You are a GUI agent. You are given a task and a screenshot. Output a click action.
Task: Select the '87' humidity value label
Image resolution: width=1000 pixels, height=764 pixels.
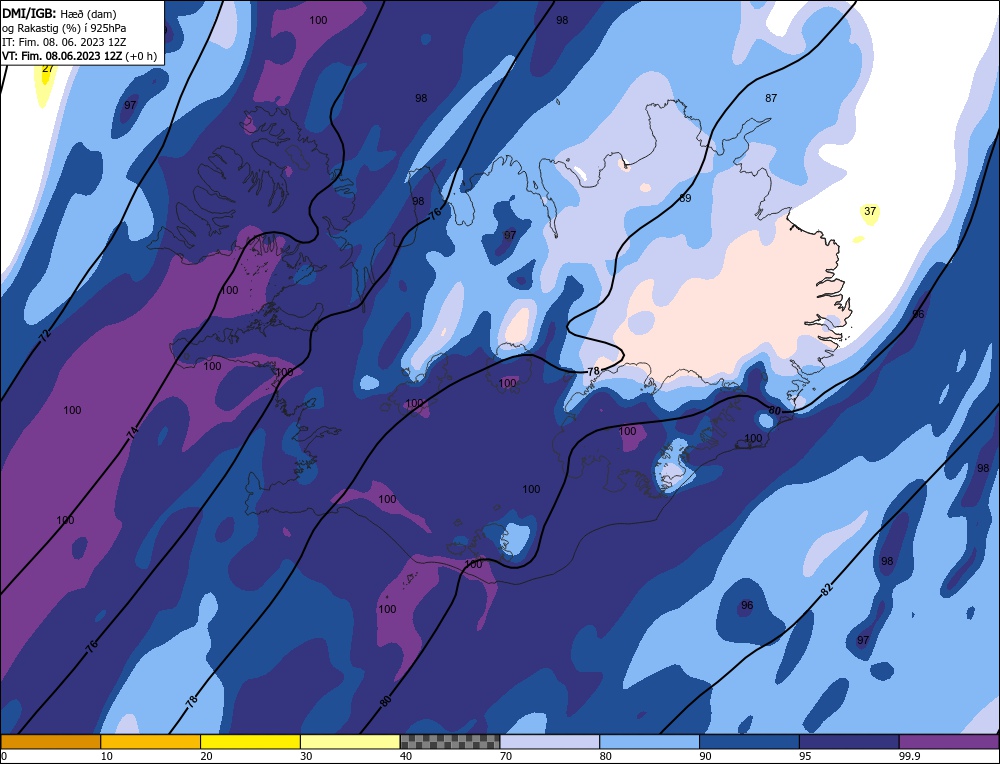(771, 98)
